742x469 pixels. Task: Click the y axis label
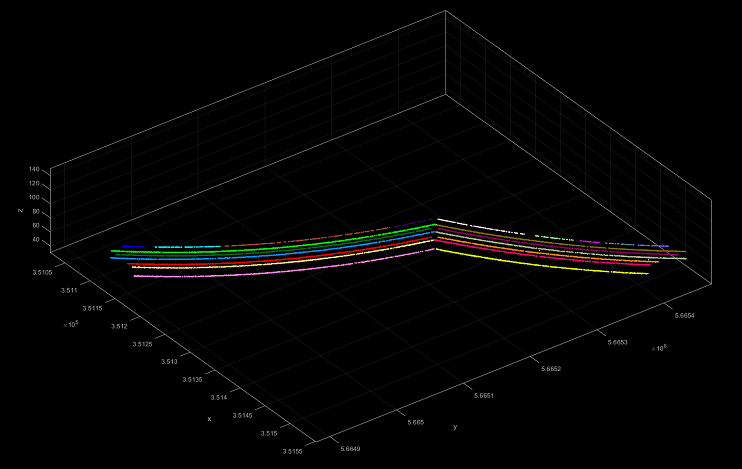click(x=455, y=427)
